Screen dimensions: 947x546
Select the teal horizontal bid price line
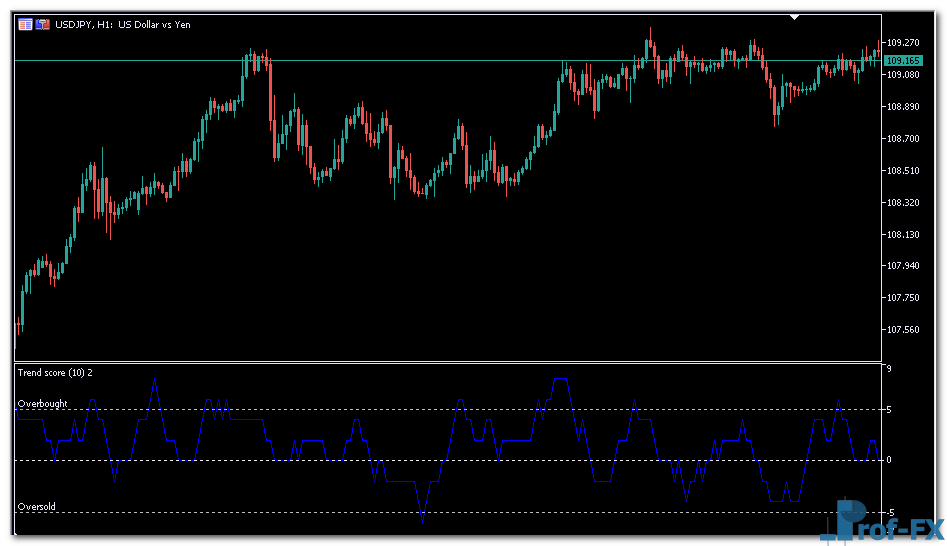pos(400,61)
